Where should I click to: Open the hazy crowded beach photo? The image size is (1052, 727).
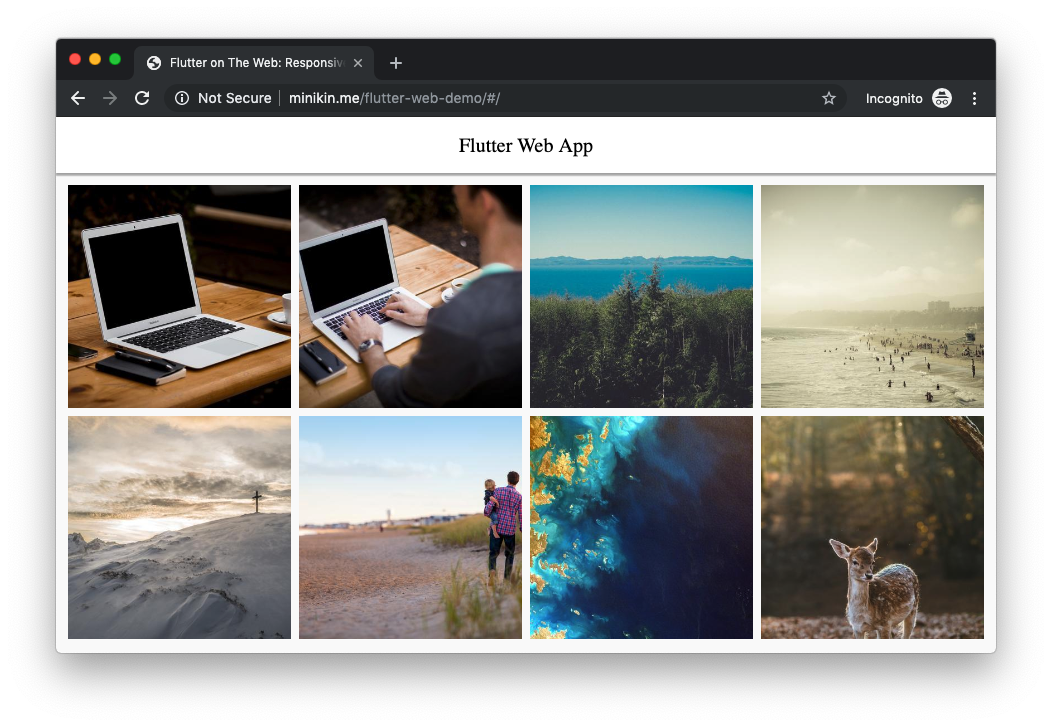[872, 296]
